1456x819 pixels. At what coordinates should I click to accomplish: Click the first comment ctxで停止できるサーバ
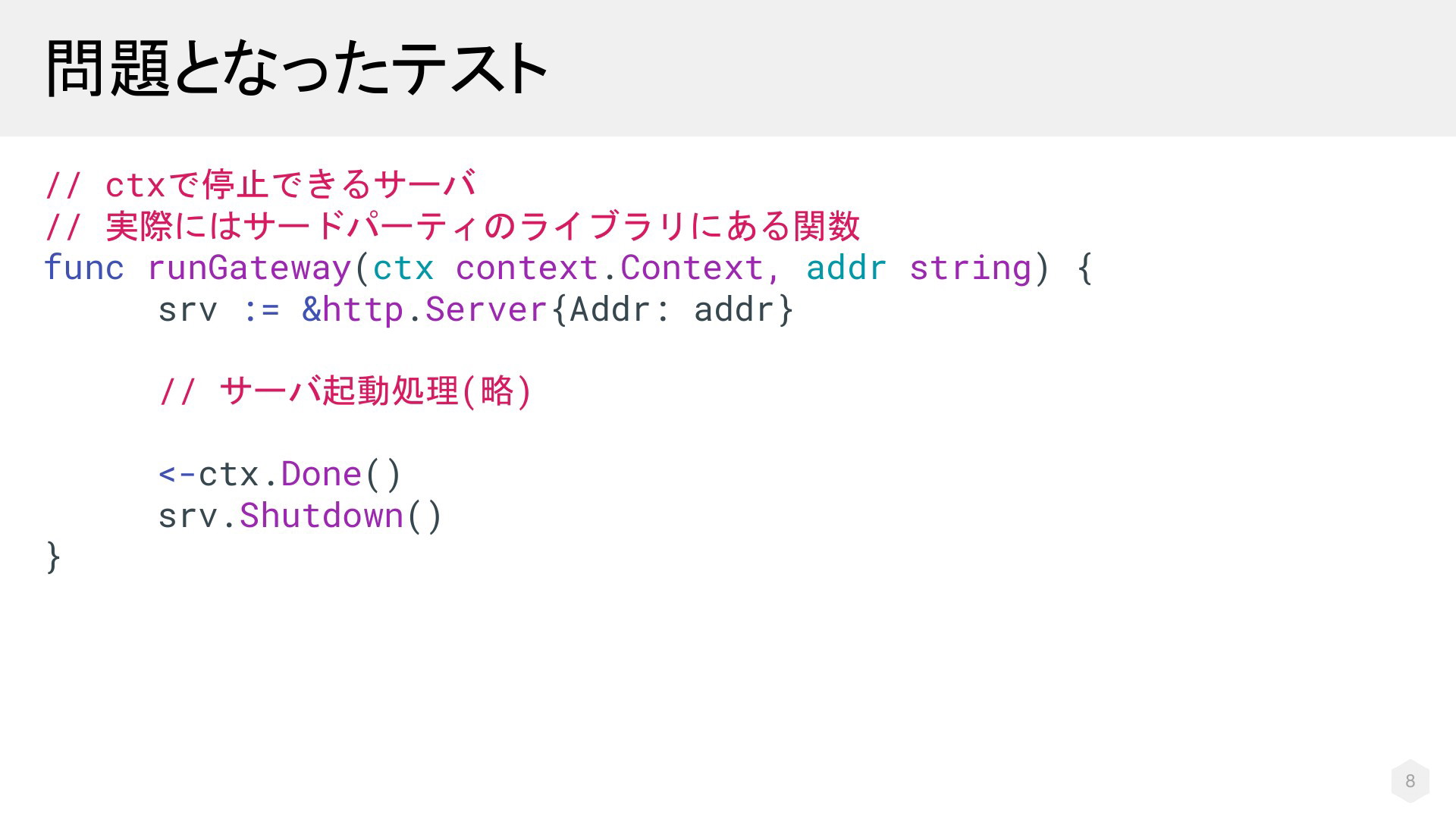coord(260,185)
